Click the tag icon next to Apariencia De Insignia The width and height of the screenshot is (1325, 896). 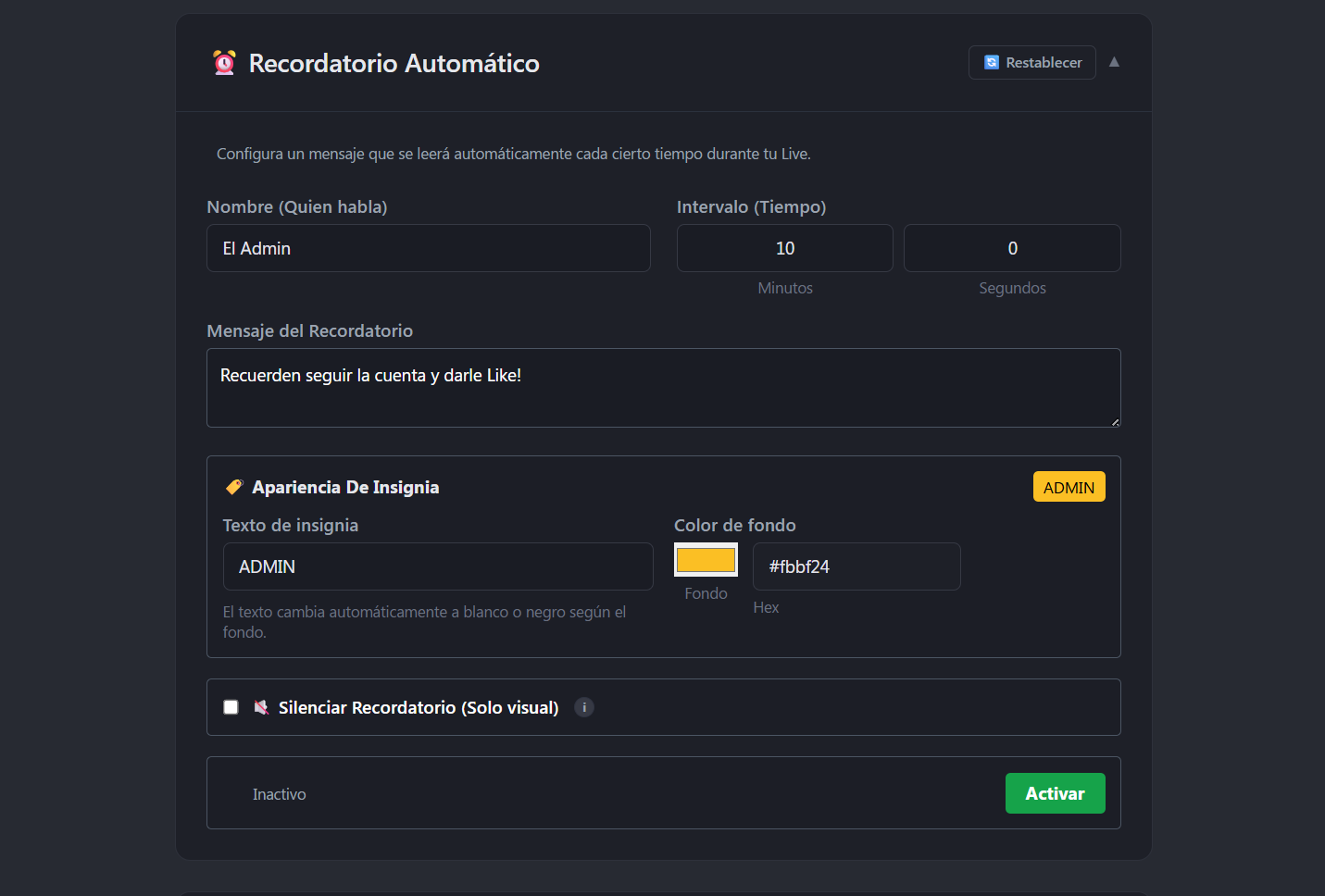[x=234, y=486]
